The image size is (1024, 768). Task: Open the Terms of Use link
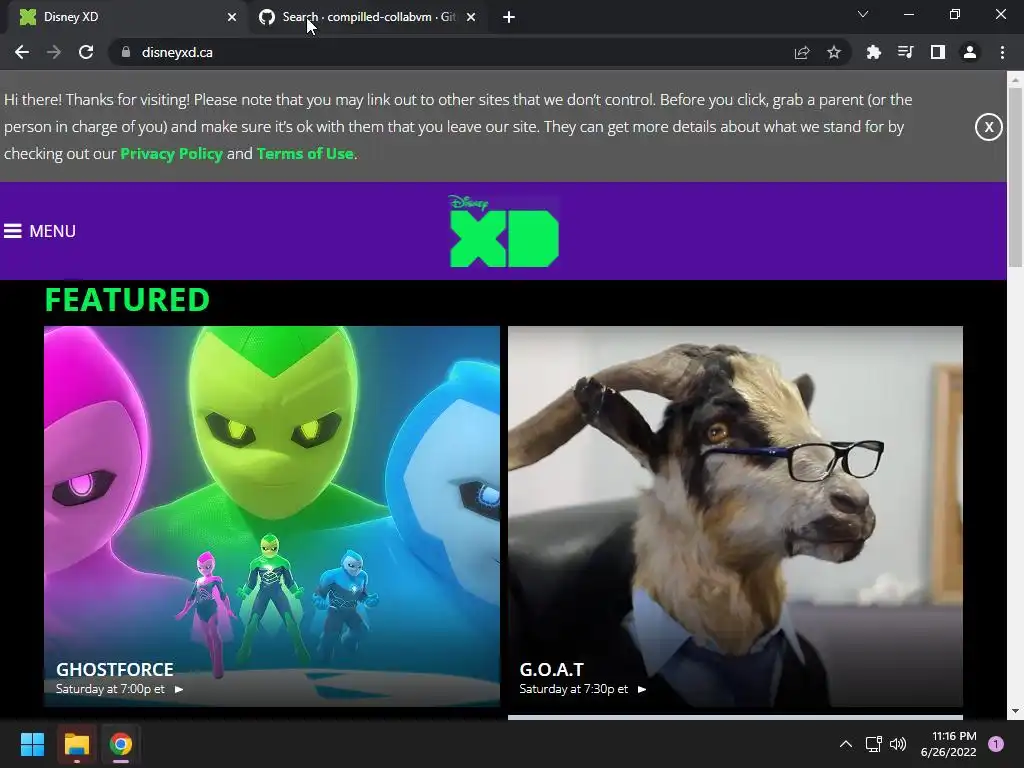305,153
